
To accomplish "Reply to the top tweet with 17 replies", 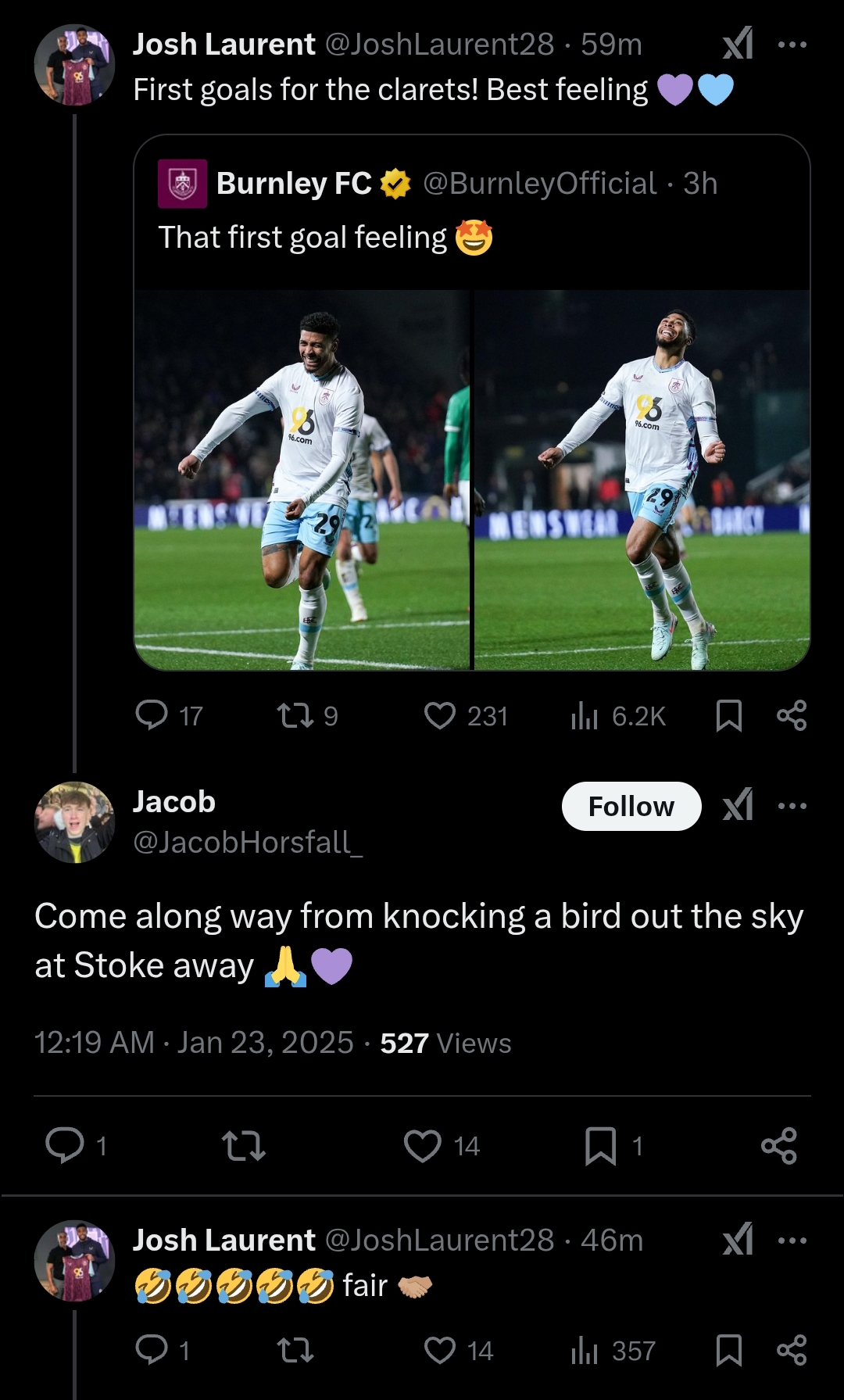I will pos(152,714).
